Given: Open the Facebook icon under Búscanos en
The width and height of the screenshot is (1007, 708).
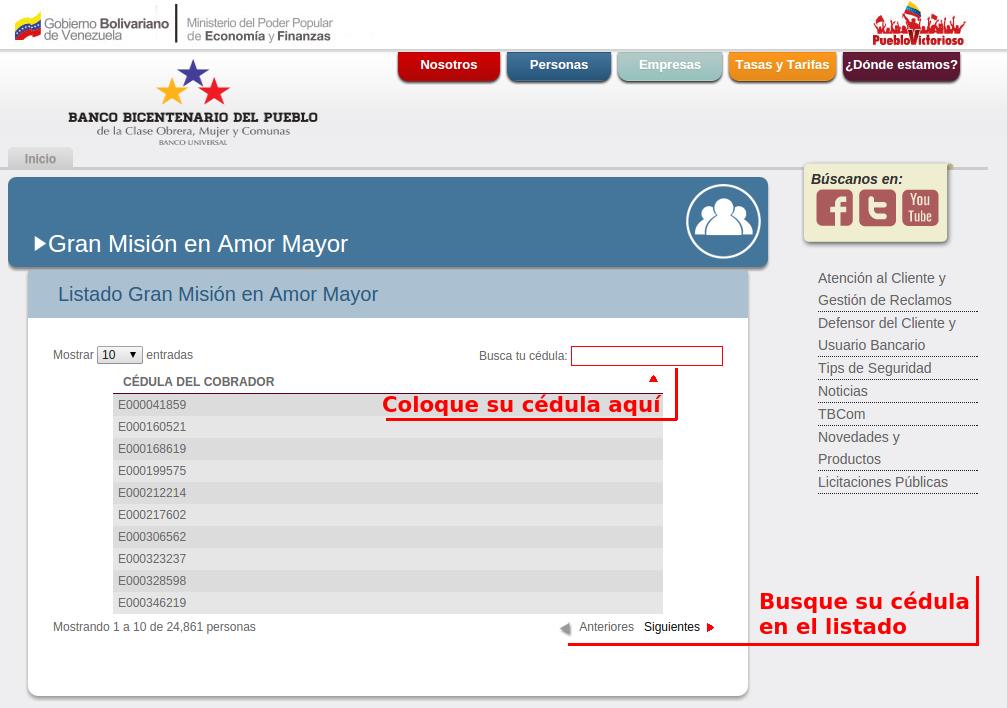Looking at the screenshot, I should tap(834, 208).
